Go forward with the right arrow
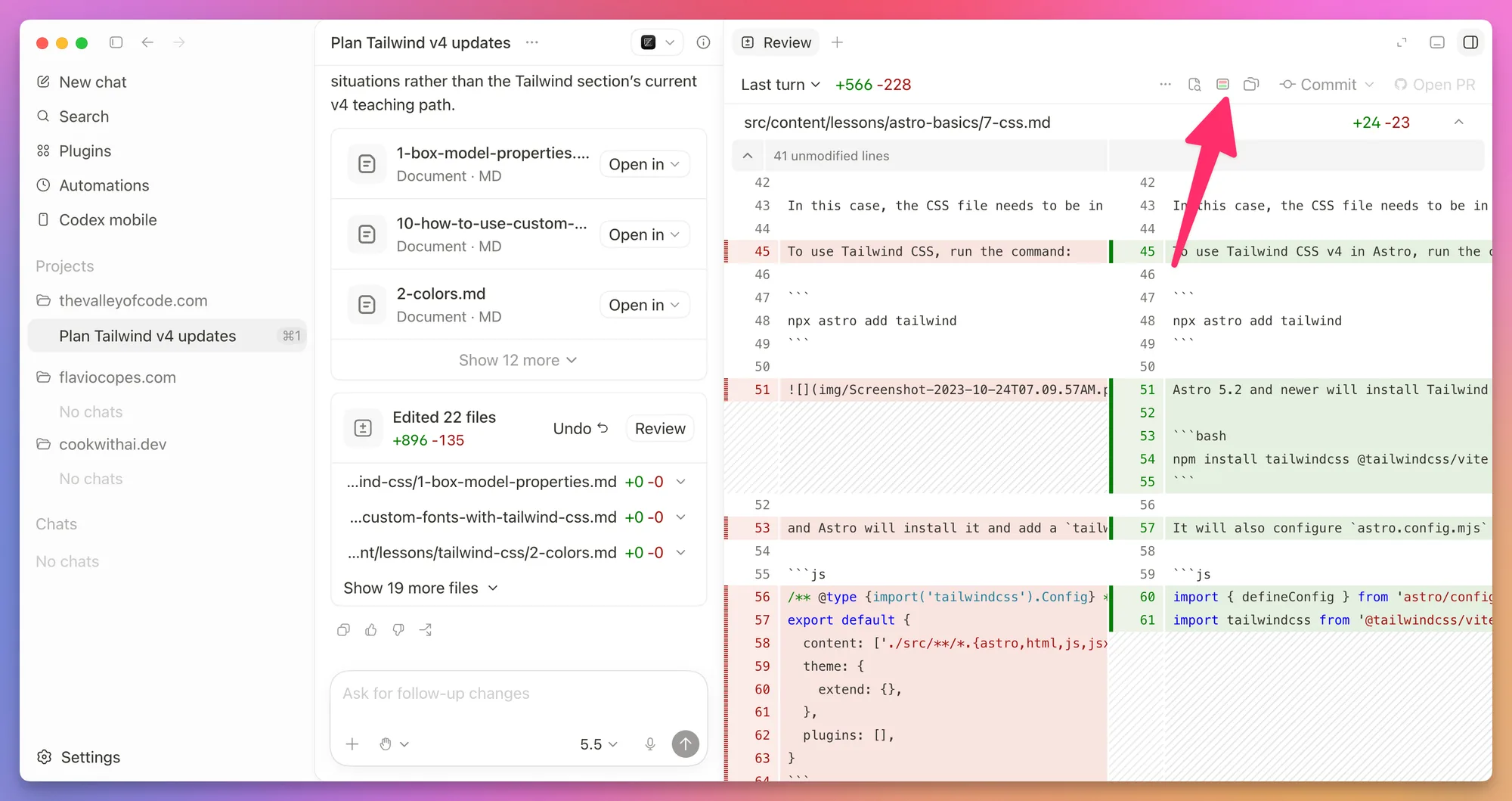The width and height of the screenshot is (1512, 801). pos(178,42)
